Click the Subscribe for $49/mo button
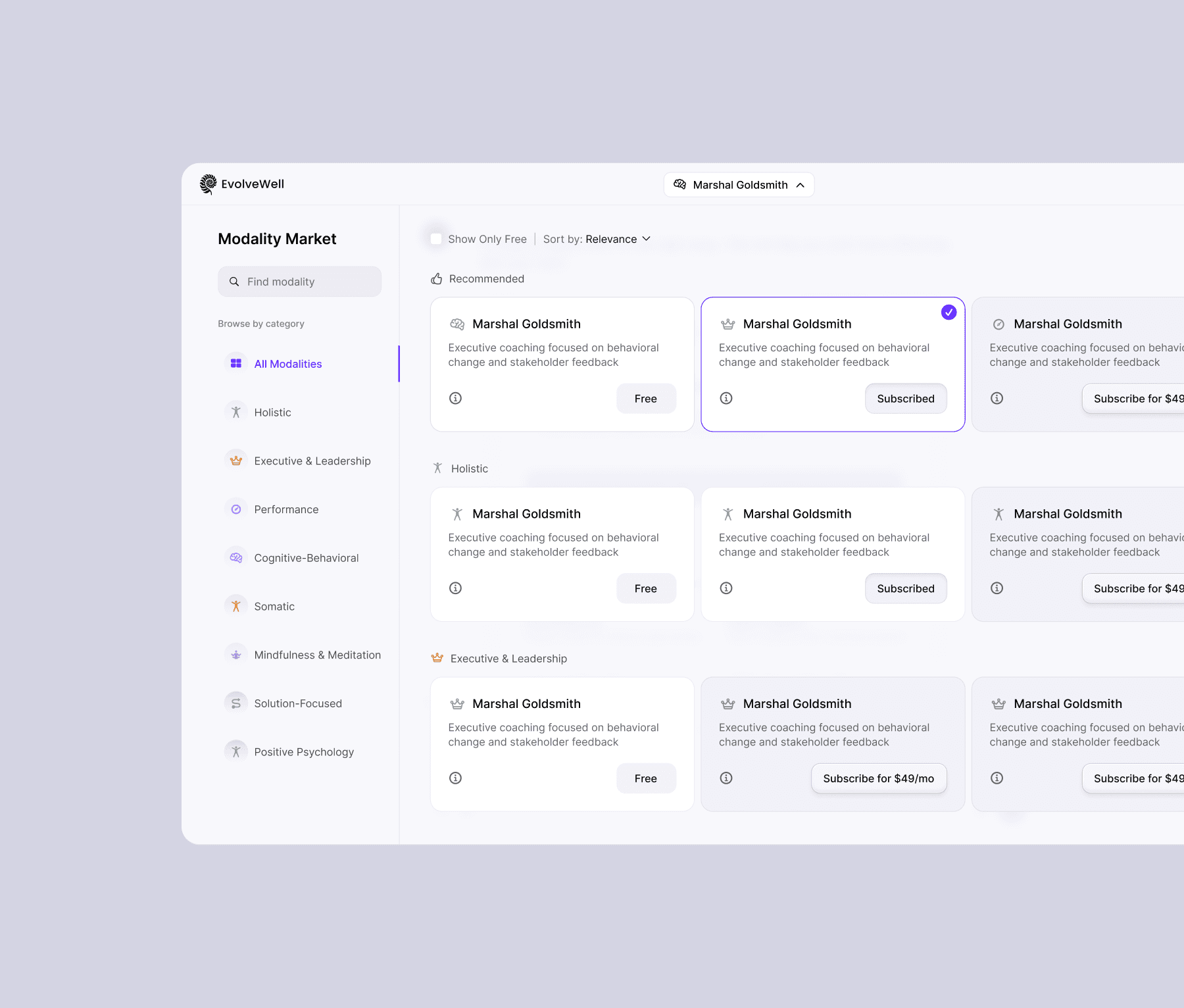The width and height of the screenshot is (1184, 1008). [x=879, y=778]
